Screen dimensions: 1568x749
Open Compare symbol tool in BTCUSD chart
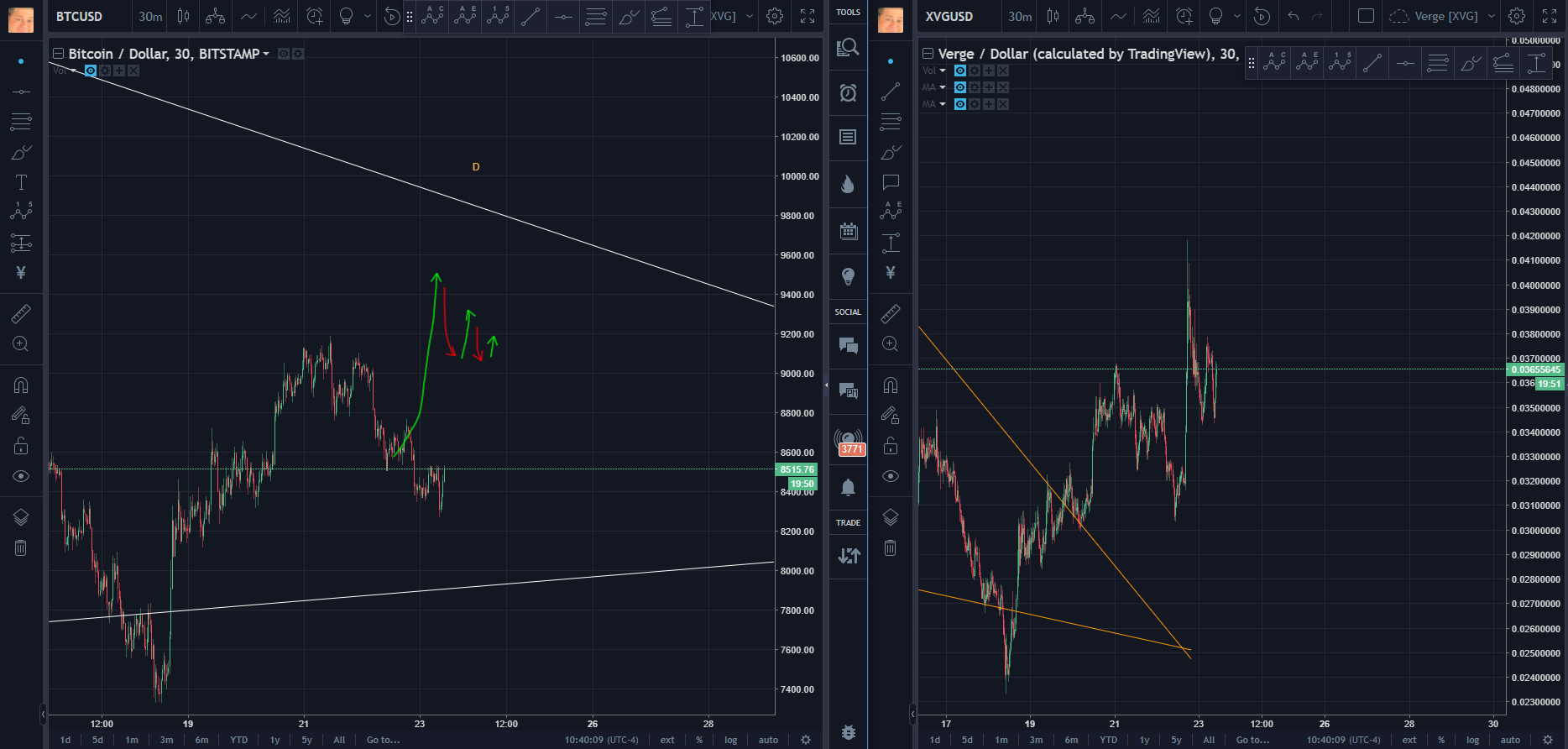215,16
